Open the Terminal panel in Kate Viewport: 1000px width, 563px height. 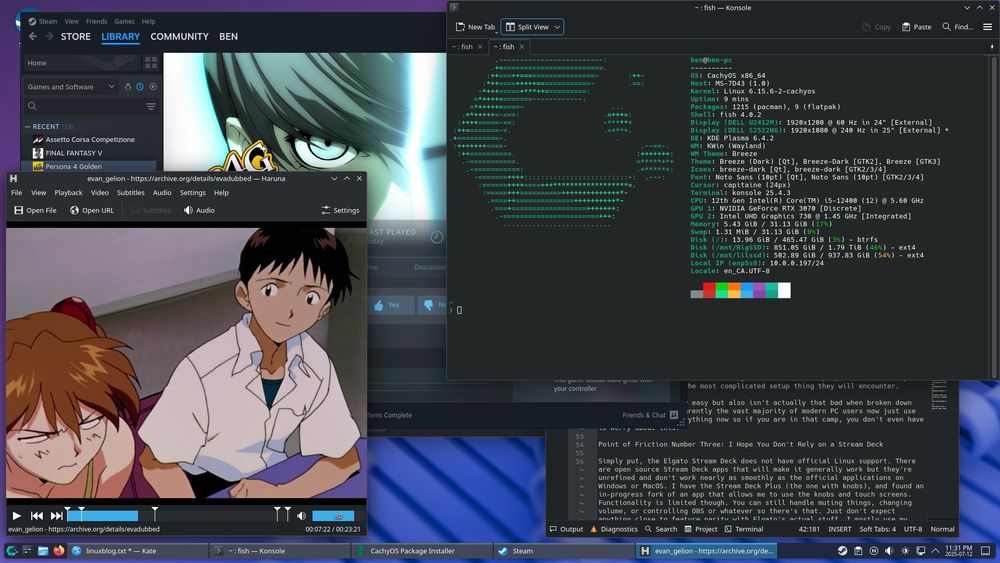(x=744, y=529)
